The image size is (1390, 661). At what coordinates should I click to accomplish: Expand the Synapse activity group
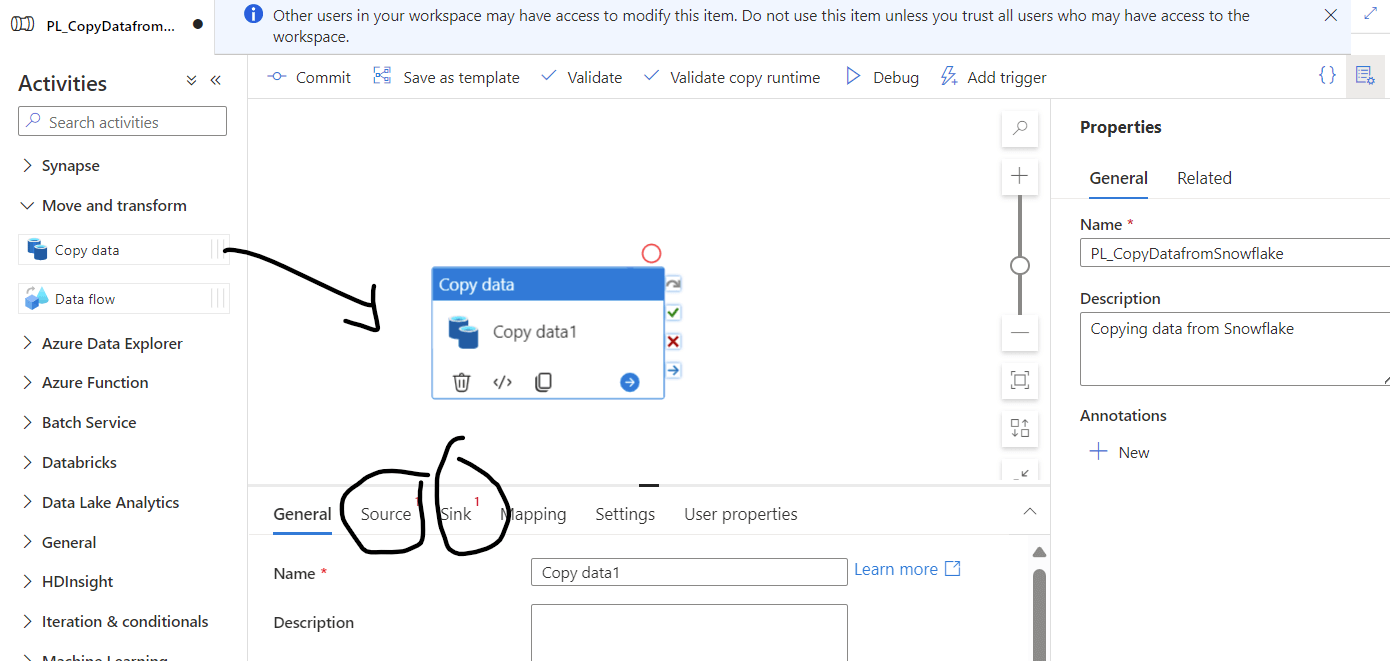(61, 166)
